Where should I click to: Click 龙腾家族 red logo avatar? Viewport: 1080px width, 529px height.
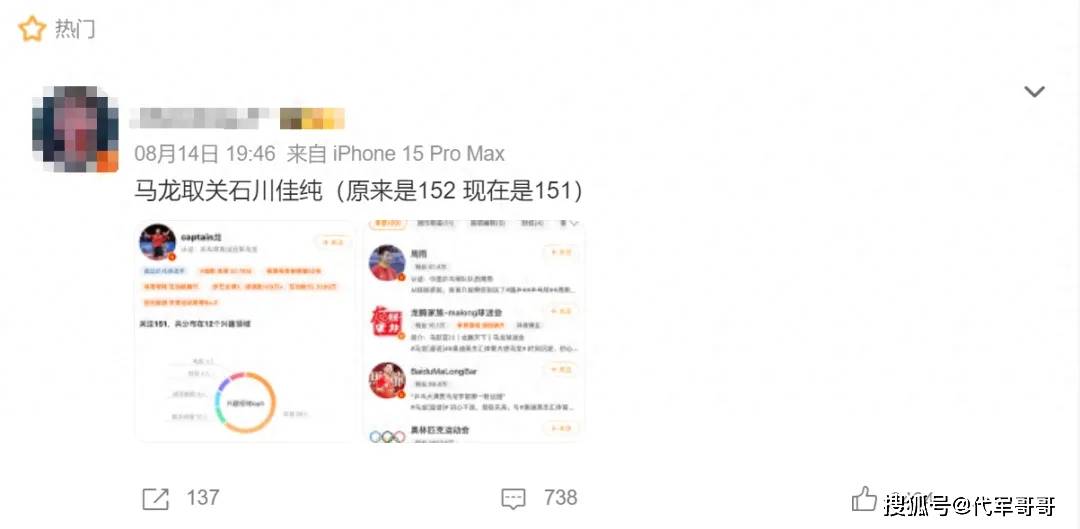point(387,322)
